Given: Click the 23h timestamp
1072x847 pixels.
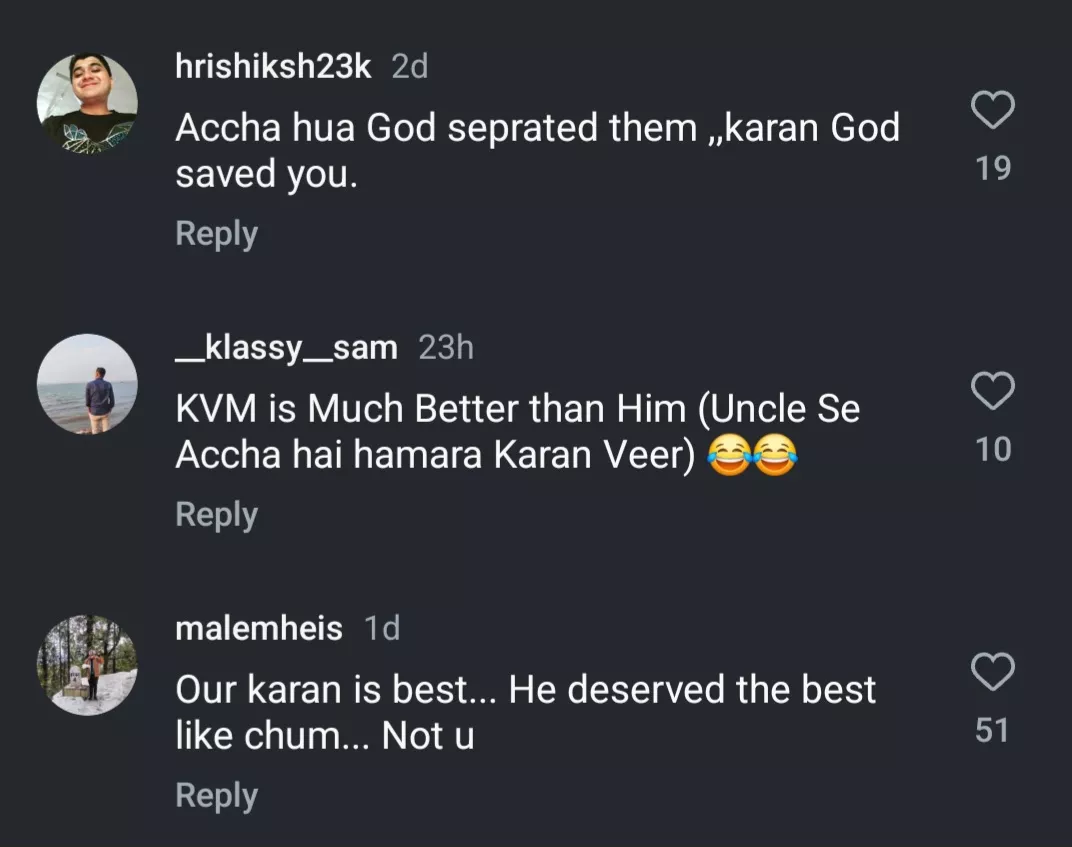Looking at the screenshot, I should point(446,348).
